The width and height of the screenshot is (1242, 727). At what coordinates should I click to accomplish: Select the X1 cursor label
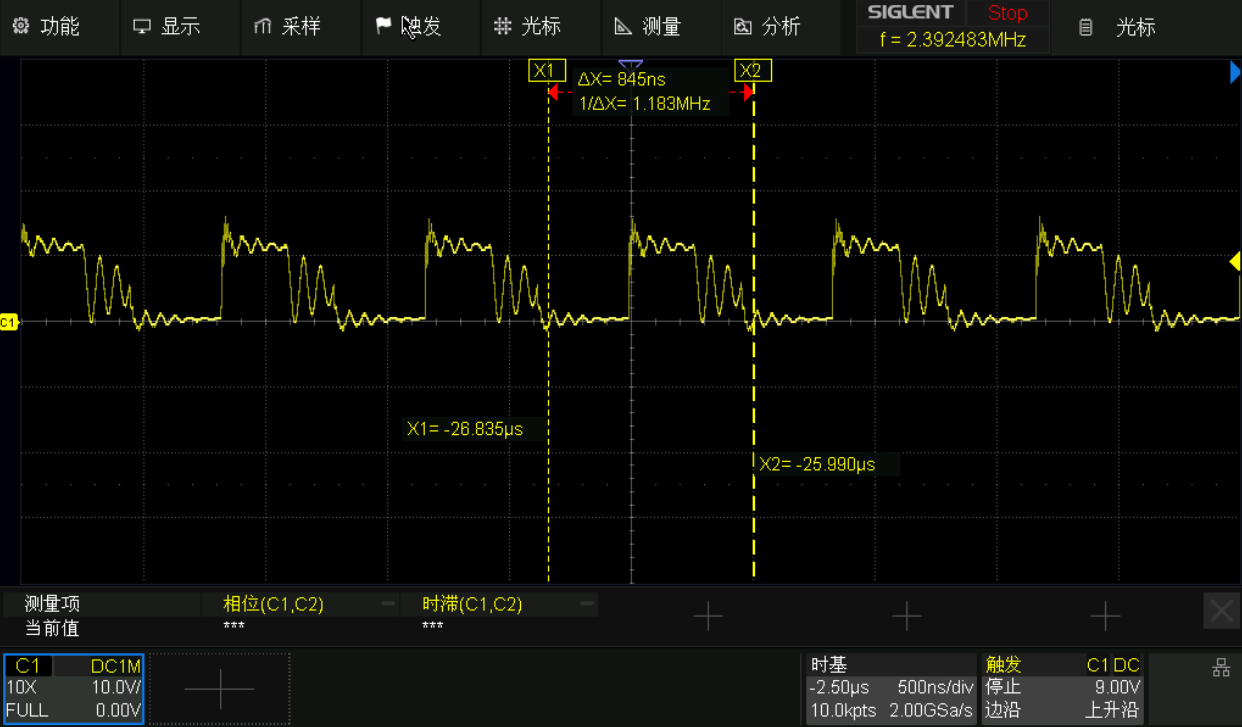pyautogui.click(x=543, y=70)
